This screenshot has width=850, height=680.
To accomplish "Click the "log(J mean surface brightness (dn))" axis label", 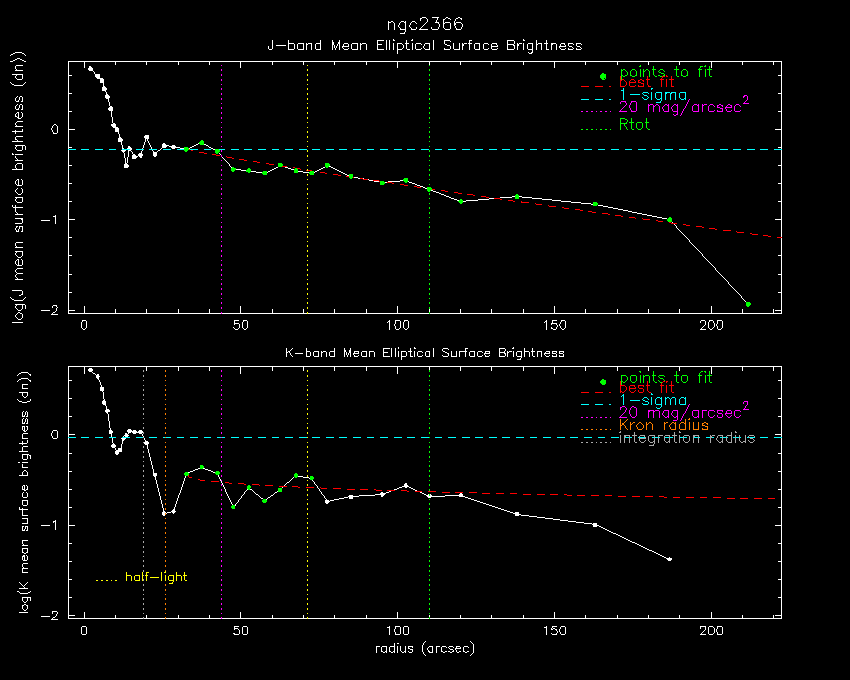I will click(x=20, y=188).
